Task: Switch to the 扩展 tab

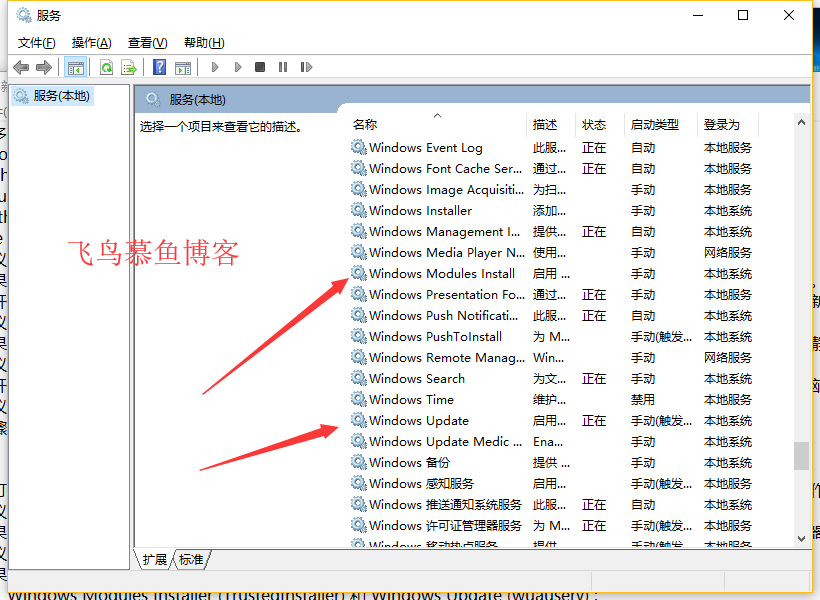Action: point(155,560)
